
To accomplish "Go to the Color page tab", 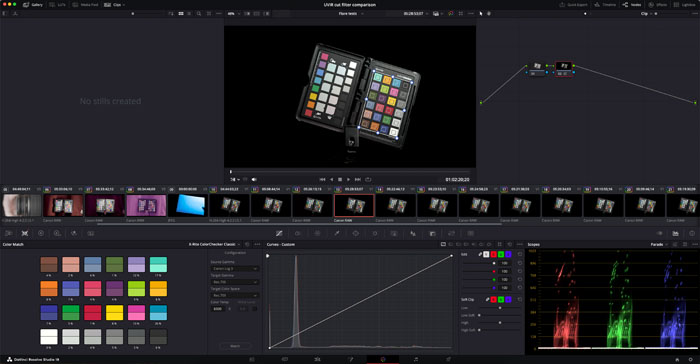I will coord(383,359).
